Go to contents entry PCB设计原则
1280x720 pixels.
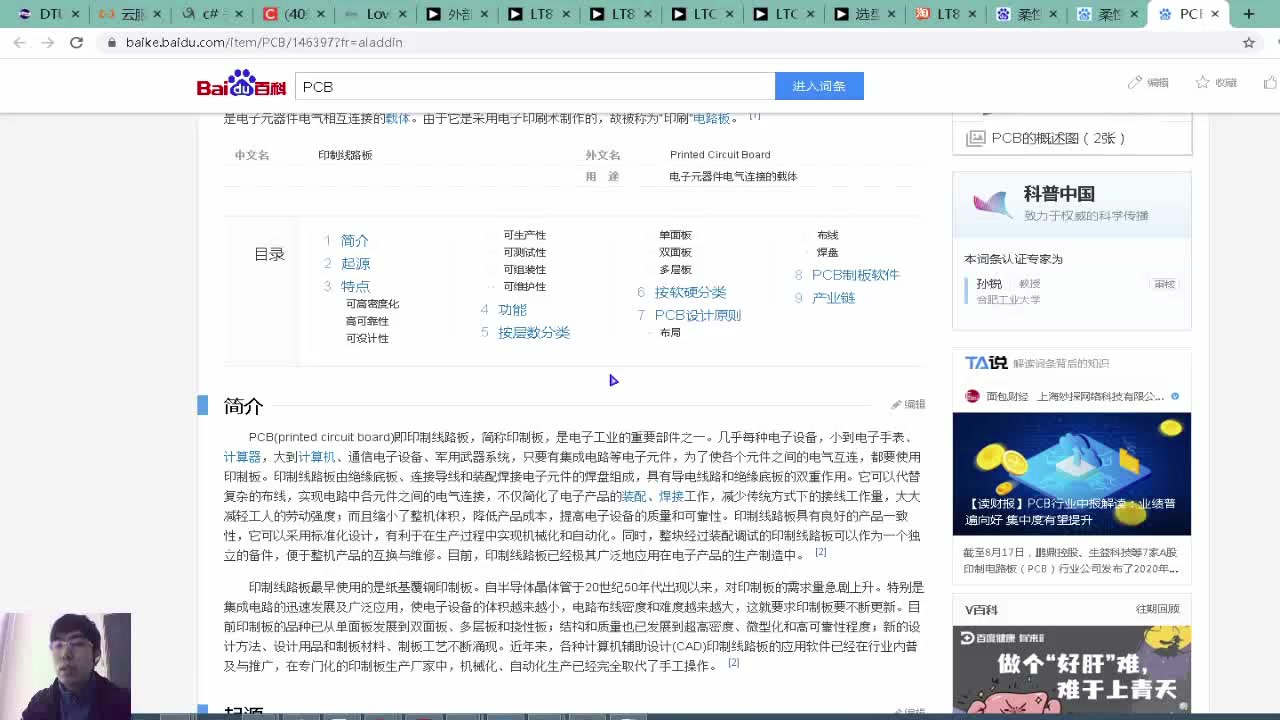point(698,315)
